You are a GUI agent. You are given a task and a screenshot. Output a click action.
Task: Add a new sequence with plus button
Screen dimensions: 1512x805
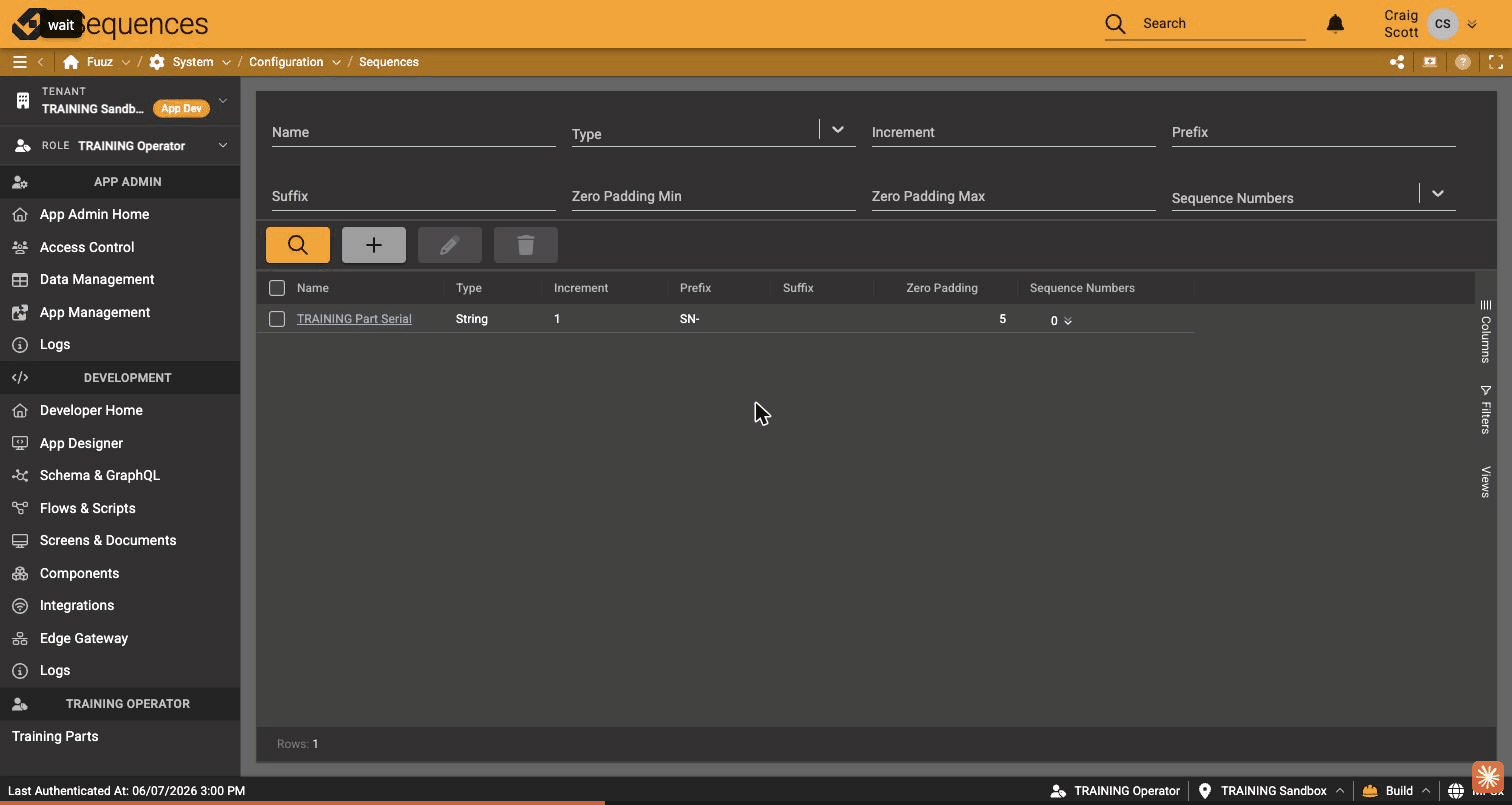point(374,245)
